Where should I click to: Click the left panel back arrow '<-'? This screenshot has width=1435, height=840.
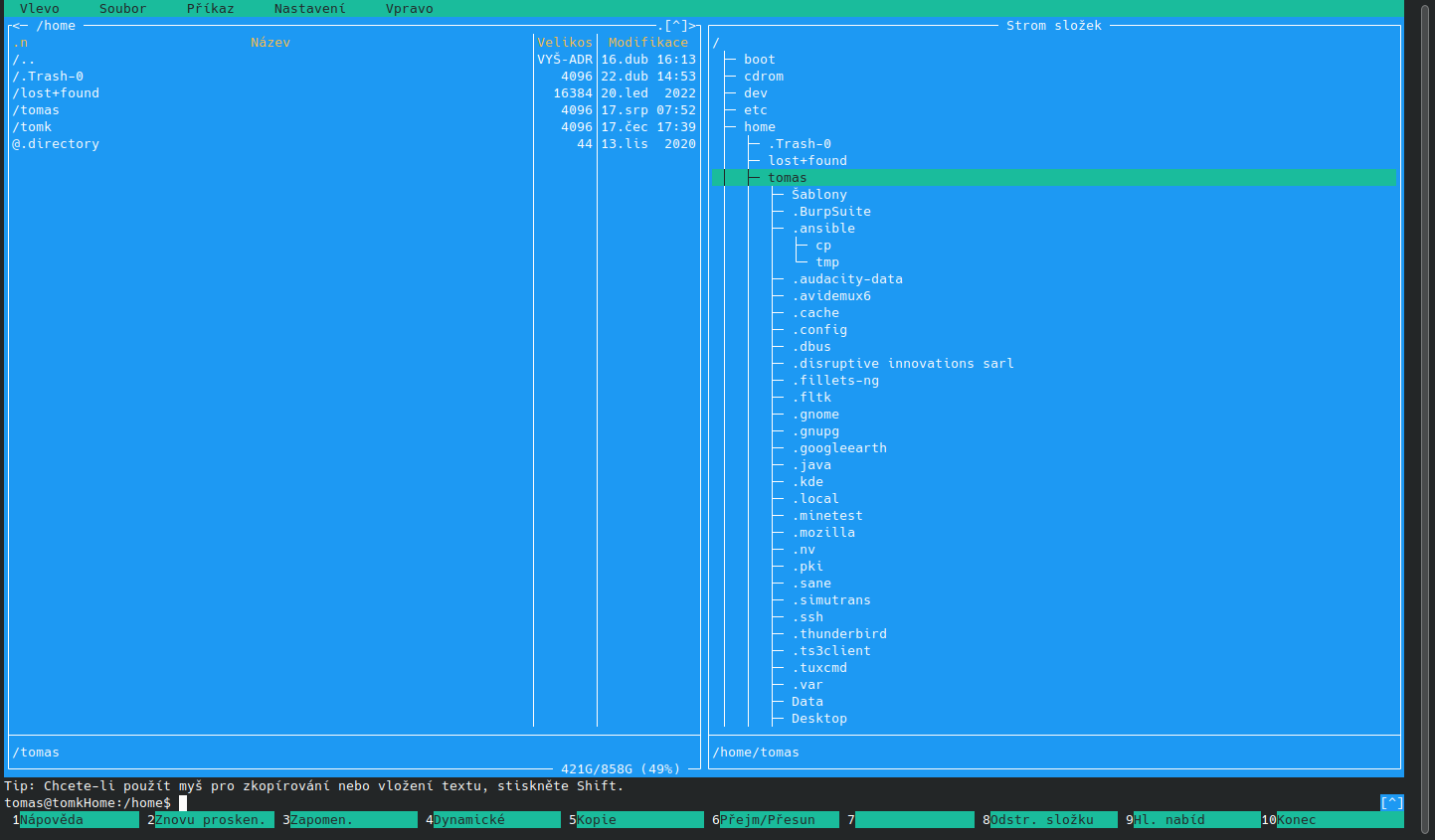(20, 26)
